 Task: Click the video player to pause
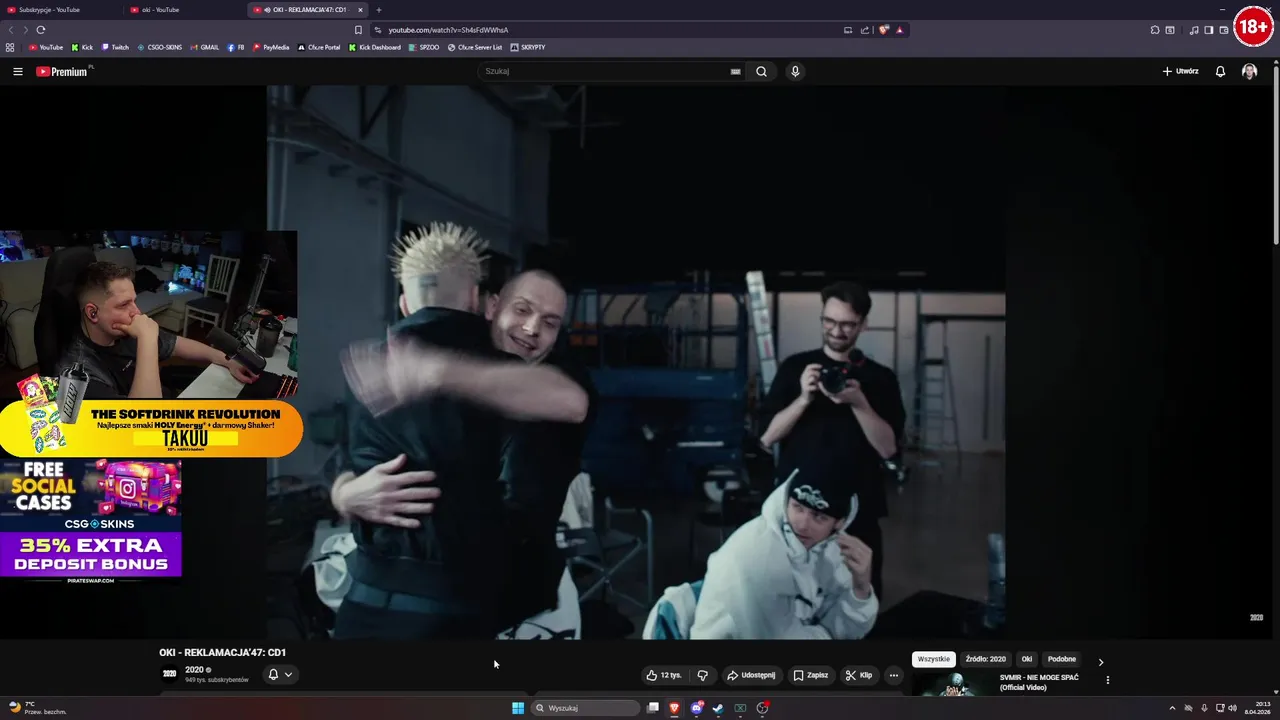click(636, 362)
